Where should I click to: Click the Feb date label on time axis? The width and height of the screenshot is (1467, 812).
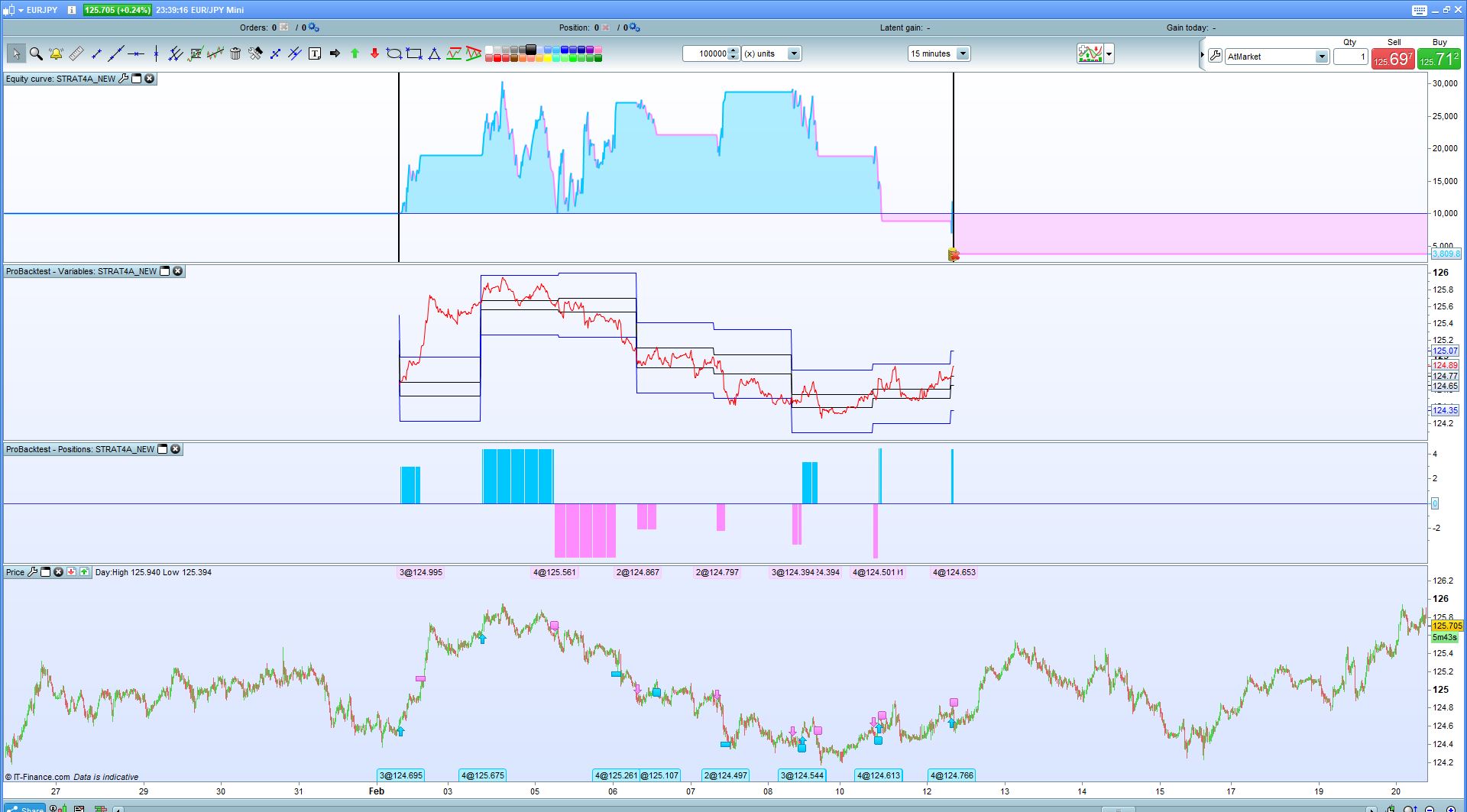[x=377, y=791]
